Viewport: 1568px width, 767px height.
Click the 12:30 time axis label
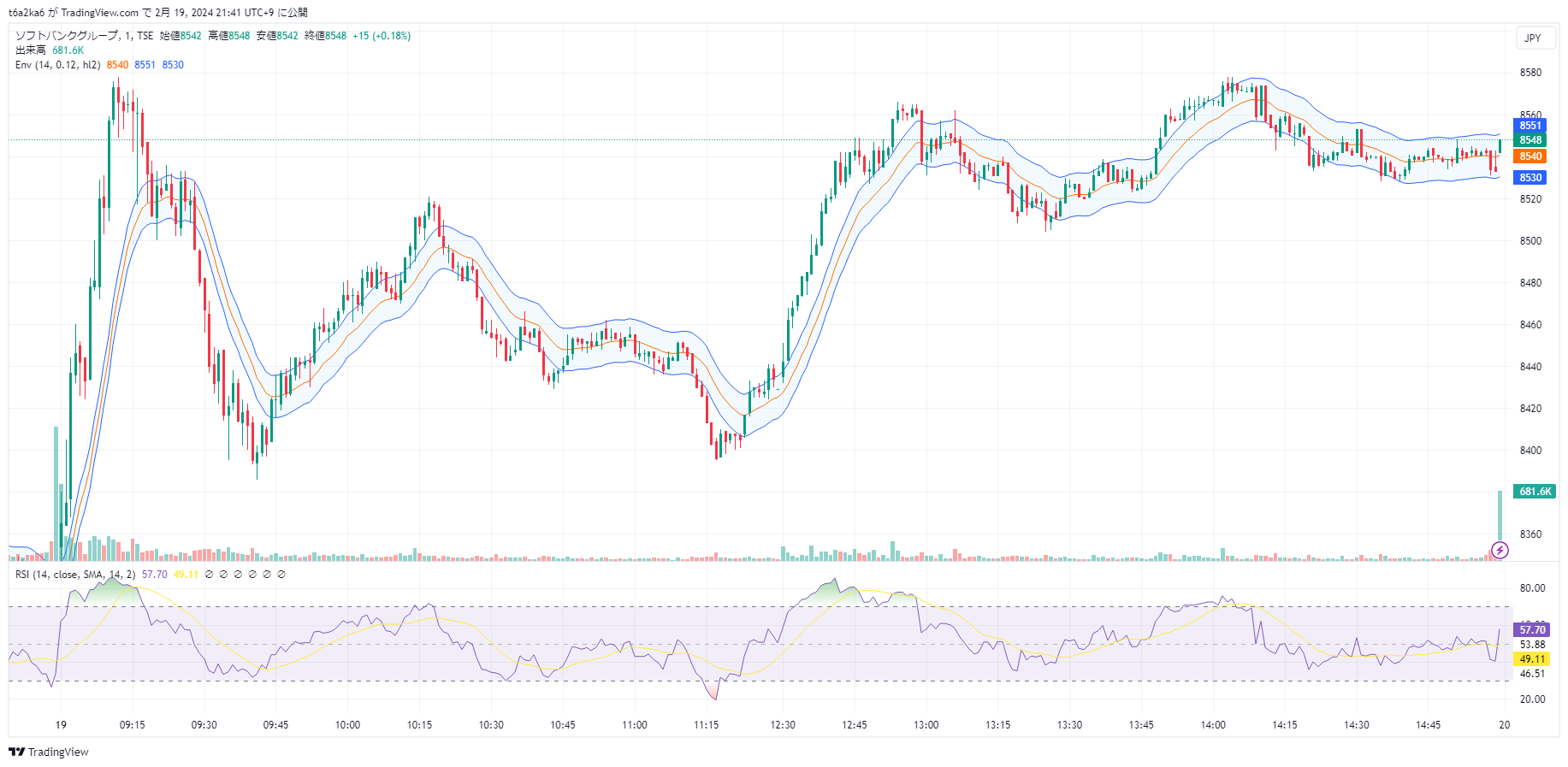tap(783, 725)
